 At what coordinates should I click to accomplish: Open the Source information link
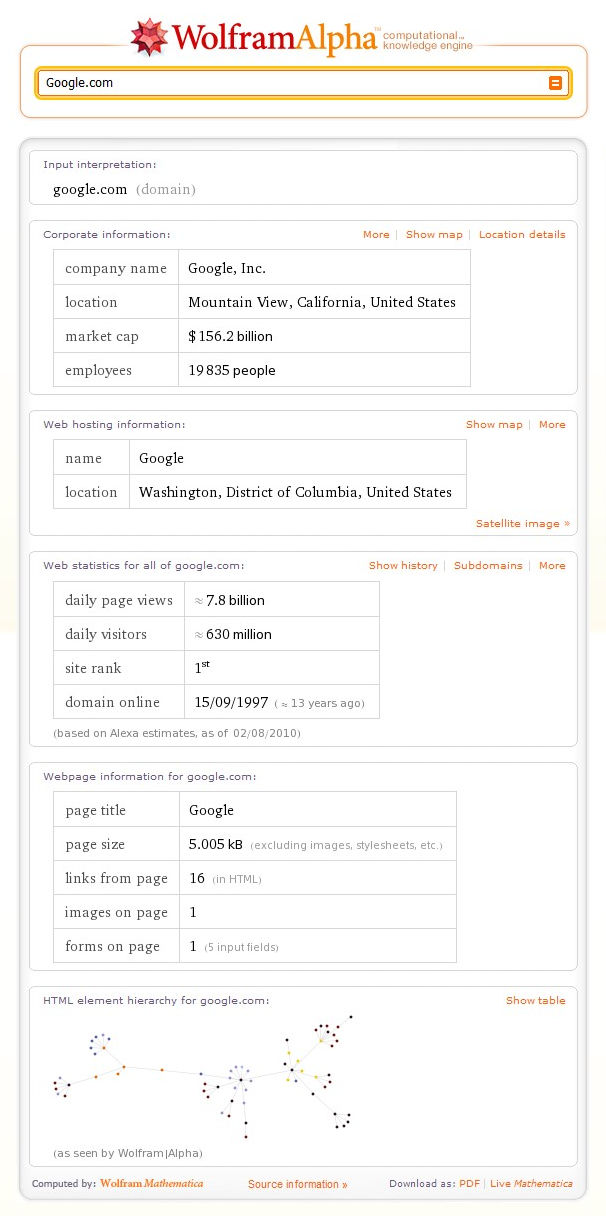coord(298,1185)
